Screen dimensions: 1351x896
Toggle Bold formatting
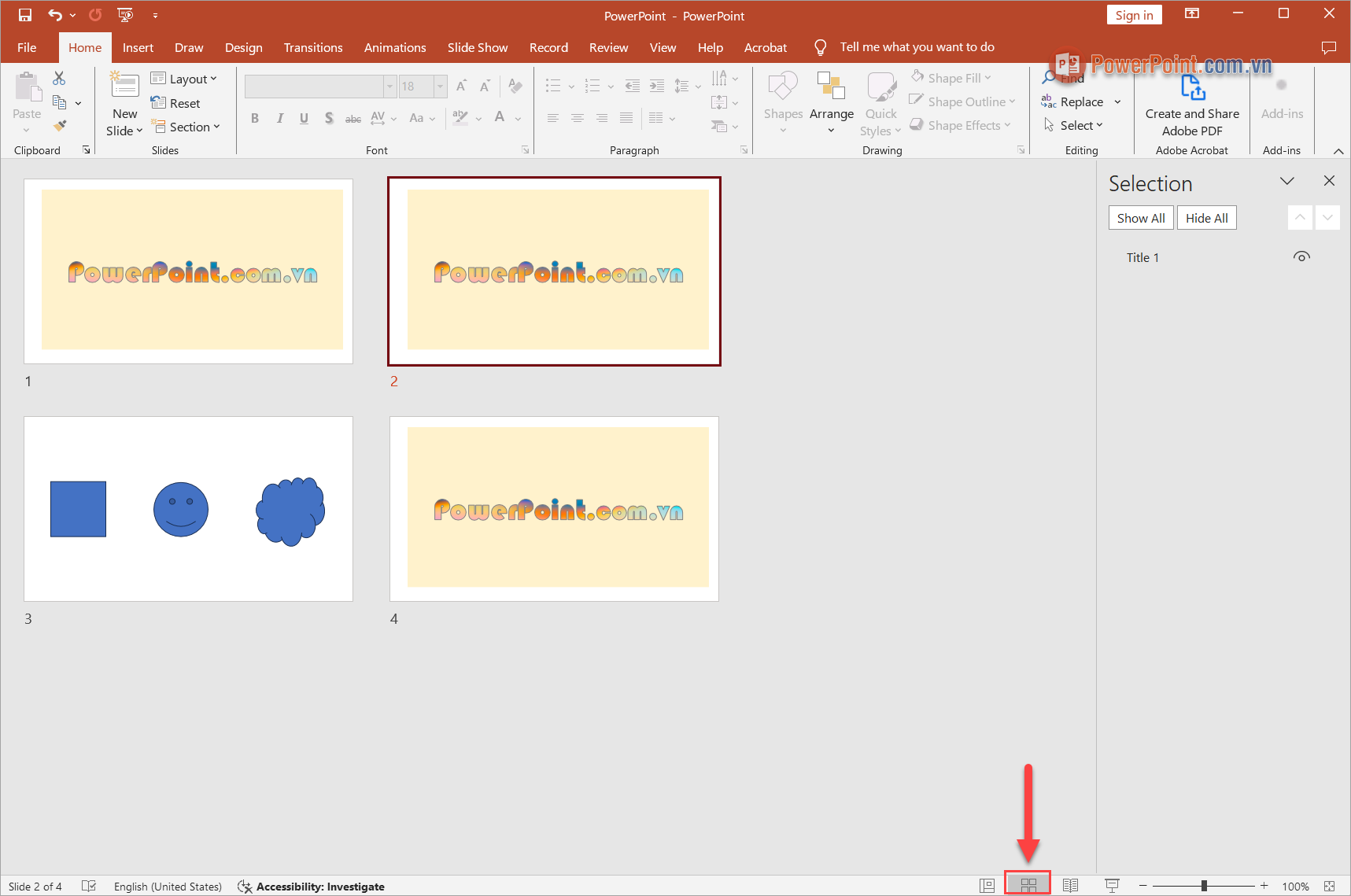point(255,118)
